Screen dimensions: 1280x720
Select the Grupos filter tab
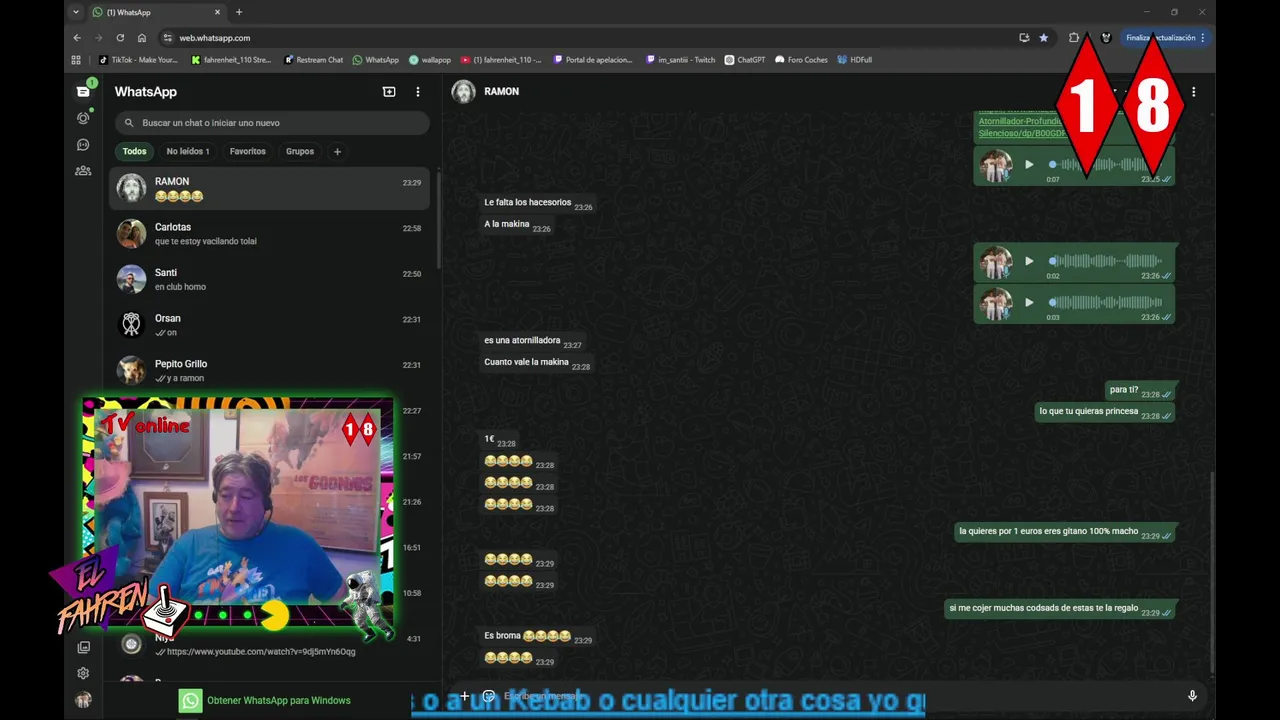[x=300, y=152]
